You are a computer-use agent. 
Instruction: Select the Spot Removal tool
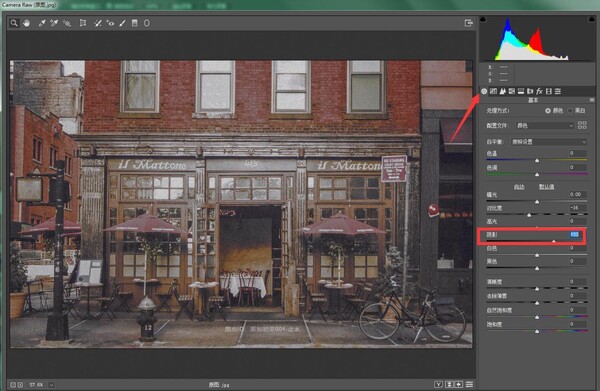click(x=98, y=23)
